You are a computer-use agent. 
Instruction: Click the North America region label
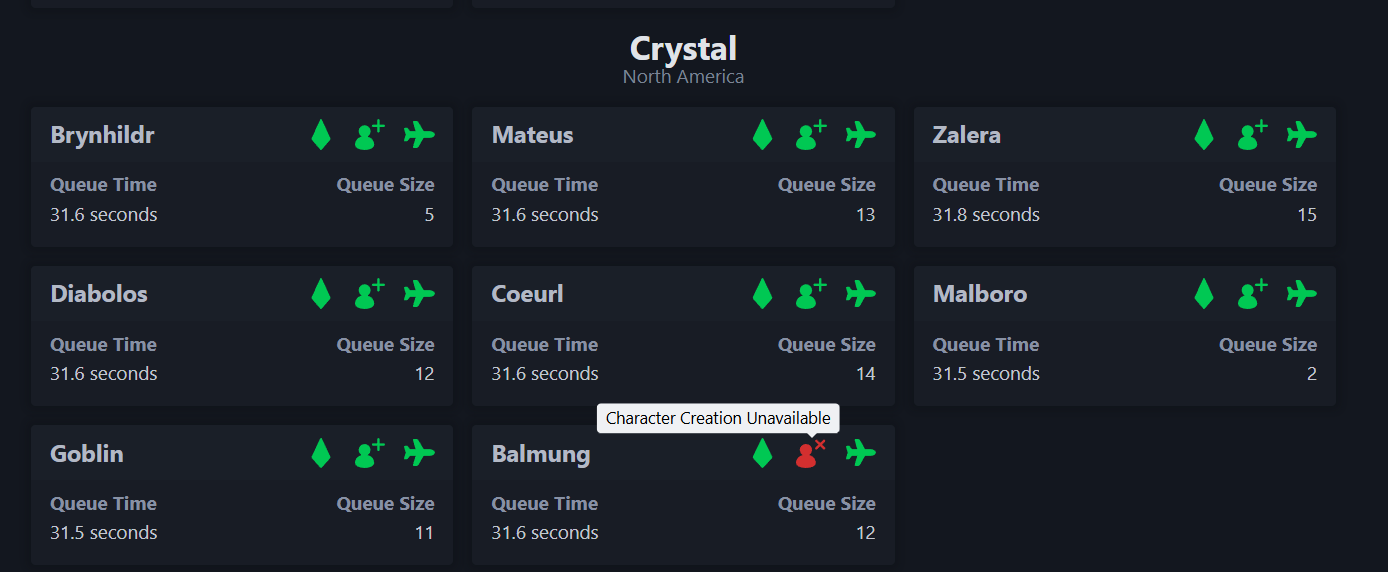(x=683, y=77)
